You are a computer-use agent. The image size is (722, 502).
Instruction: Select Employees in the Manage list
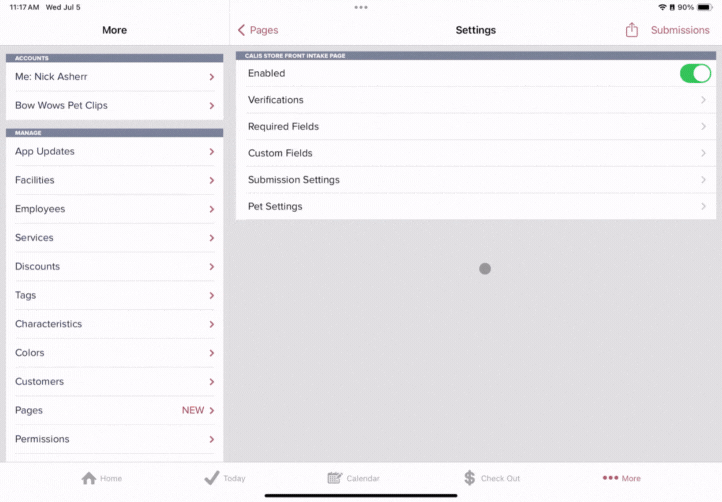[114, 209]
